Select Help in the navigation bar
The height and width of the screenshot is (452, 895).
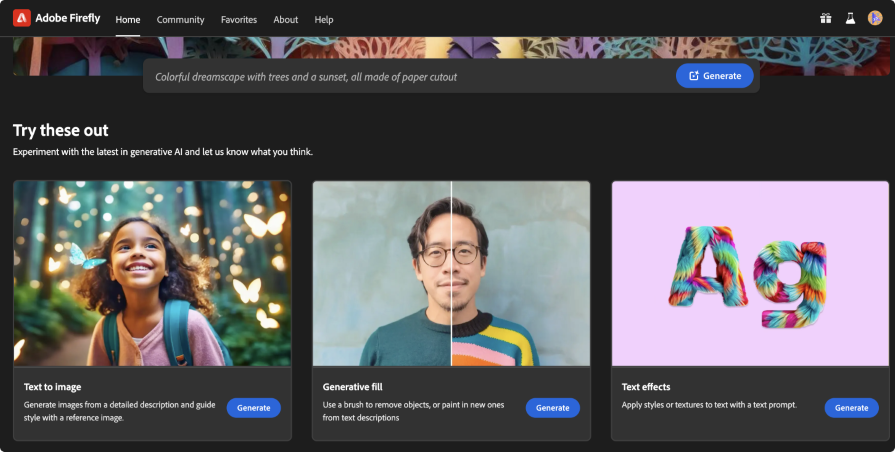tap(324, 19)
